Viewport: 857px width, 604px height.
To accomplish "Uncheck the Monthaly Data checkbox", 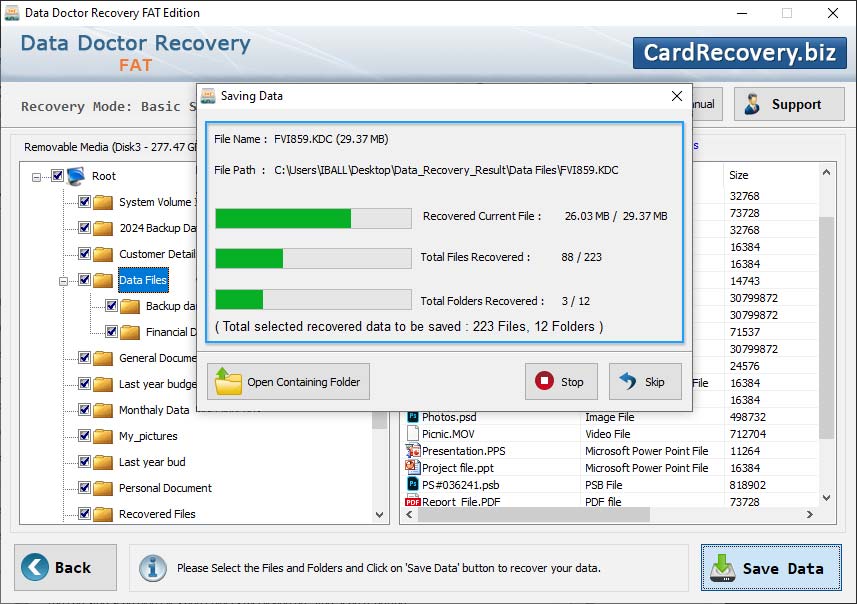I will pos(84,409).
